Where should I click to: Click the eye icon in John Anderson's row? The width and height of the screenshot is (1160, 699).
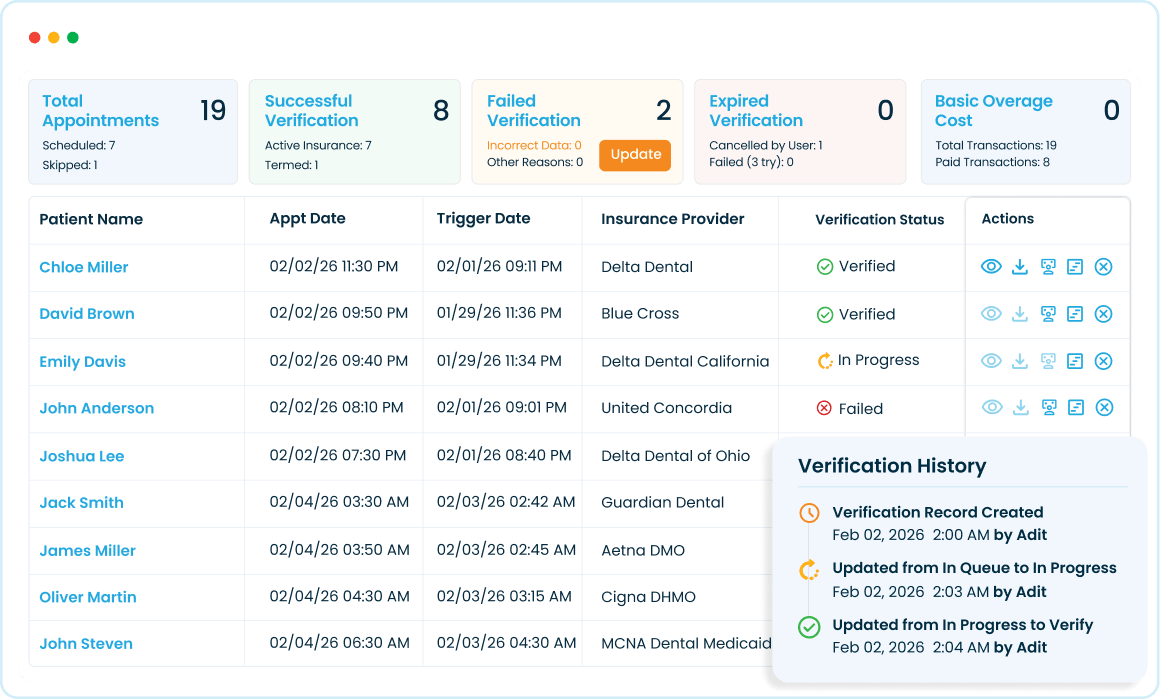(x=992, y=407)
